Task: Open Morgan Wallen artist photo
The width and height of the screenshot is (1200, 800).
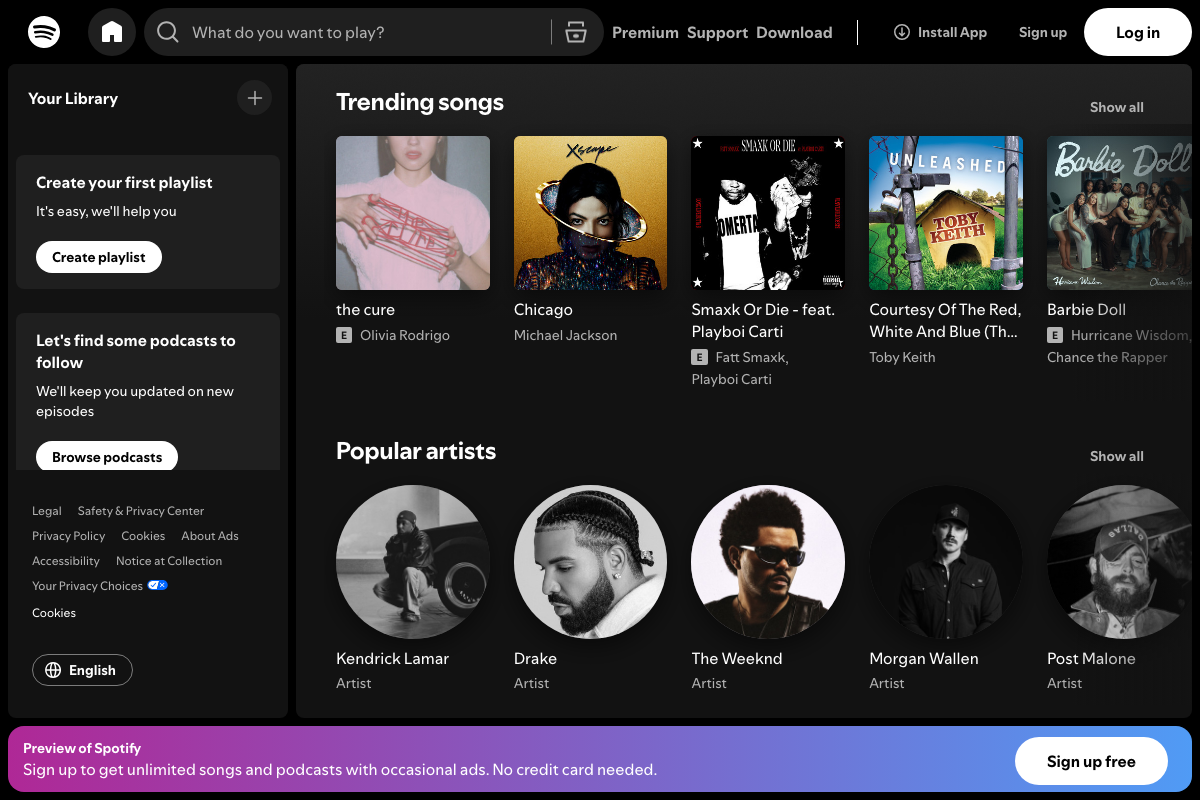Action: coord(946,562)
